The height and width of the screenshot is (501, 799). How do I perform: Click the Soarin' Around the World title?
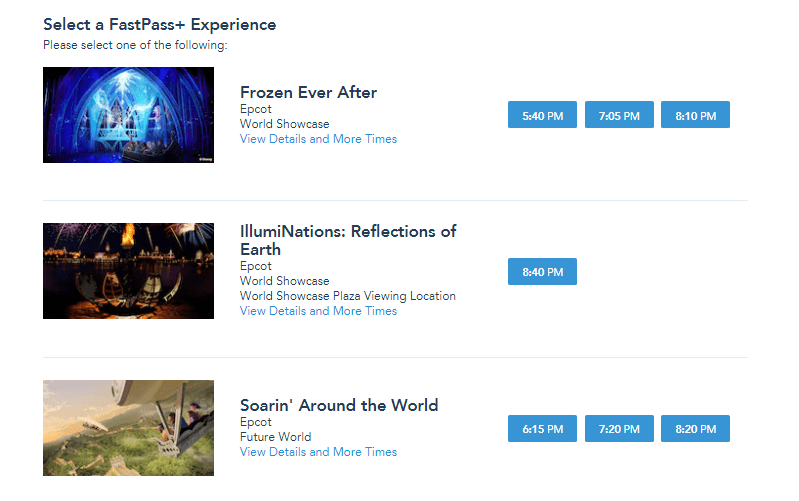339,405
